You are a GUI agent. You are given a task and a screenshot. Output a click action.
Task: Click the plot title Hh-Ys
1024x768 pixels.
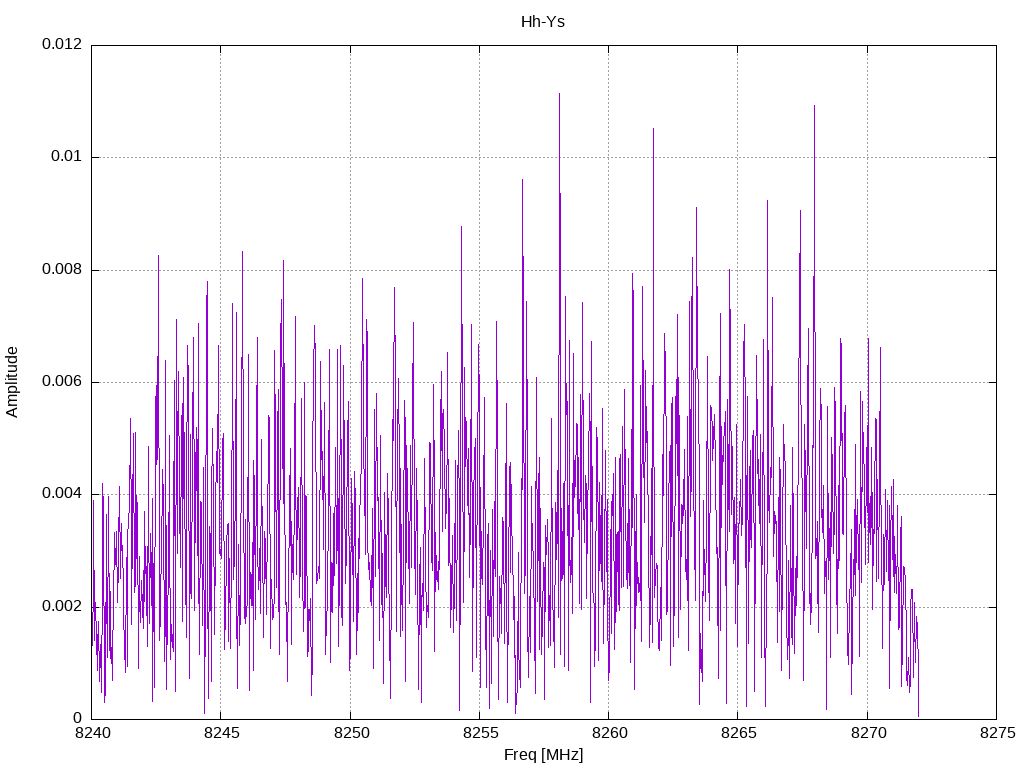[543, 22]
